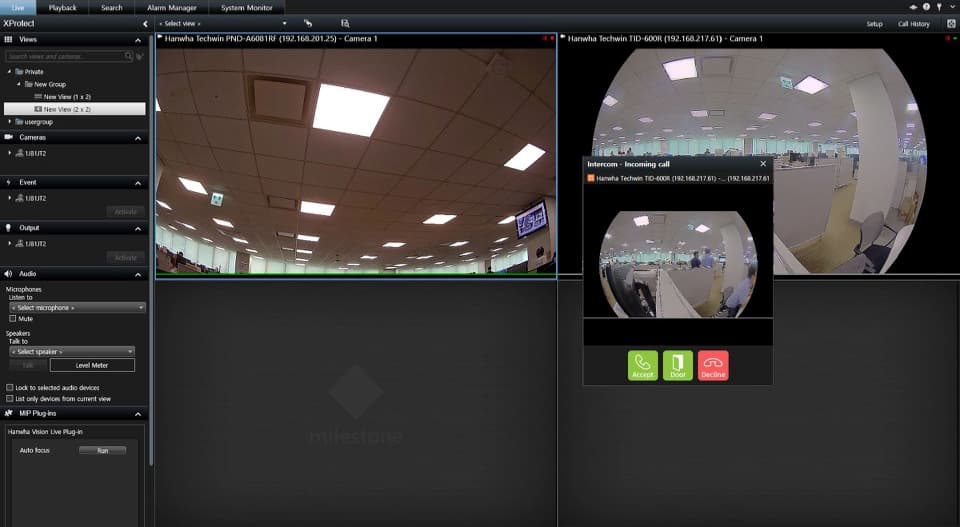Screen dimensions: 960x527
Task: Collapse the Private folder arrow
Action: coord(9,72)
